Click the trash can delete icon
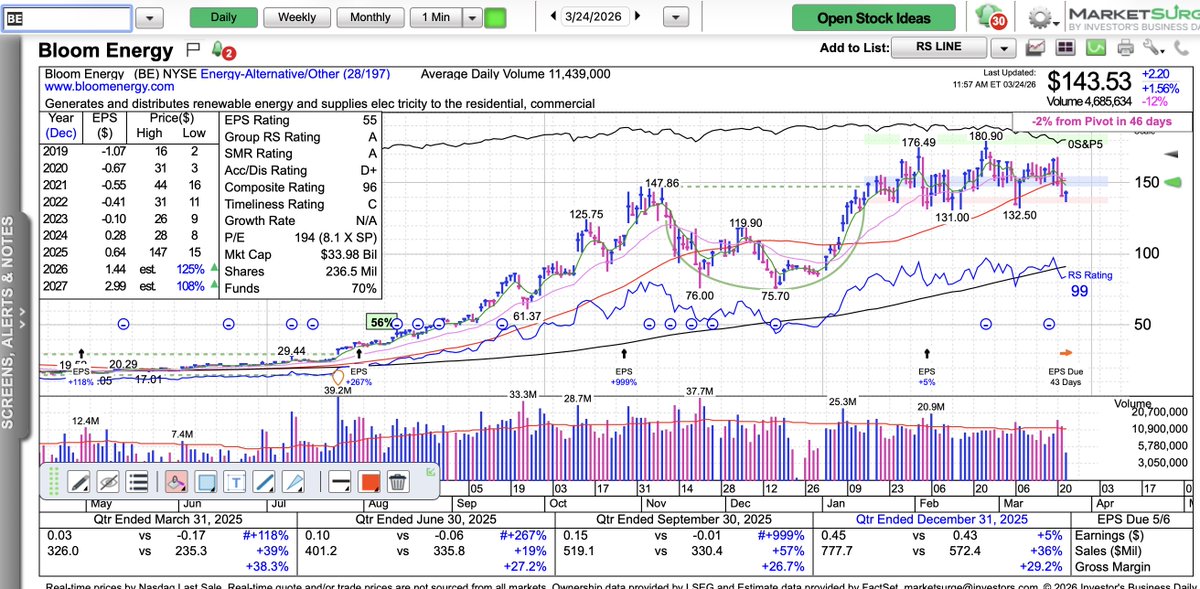Screen dimensions: 1200x589 (x=397, y=481)
